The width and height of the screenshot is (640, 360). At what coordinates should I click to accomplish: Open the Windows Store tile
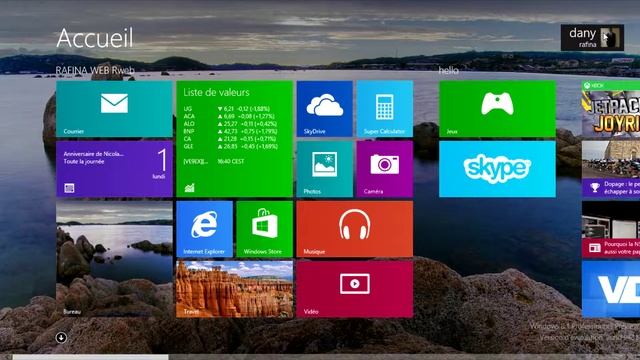click(264, 229)
